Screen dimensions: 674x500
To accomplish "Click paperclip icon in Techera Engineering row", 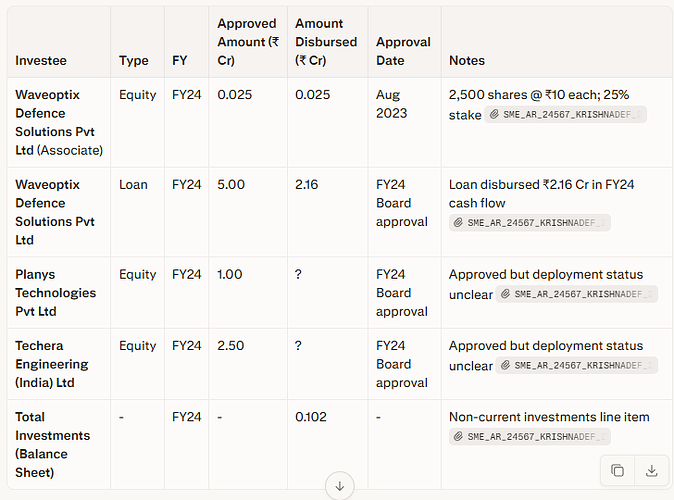I will click(506, 365).
